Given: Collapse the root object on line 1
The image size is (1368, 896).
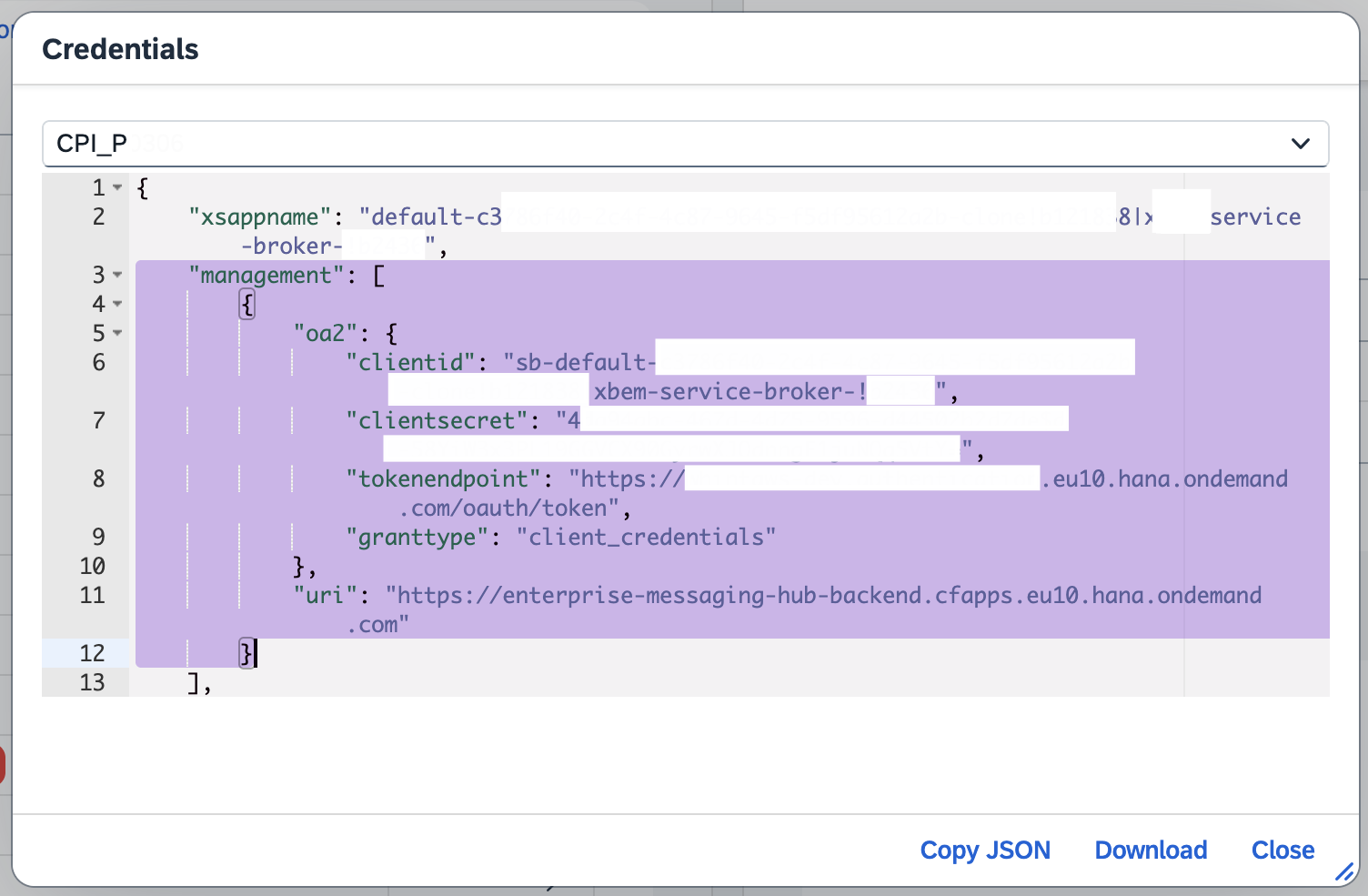Looking at the screenshot, I should (x=117, y=188).
